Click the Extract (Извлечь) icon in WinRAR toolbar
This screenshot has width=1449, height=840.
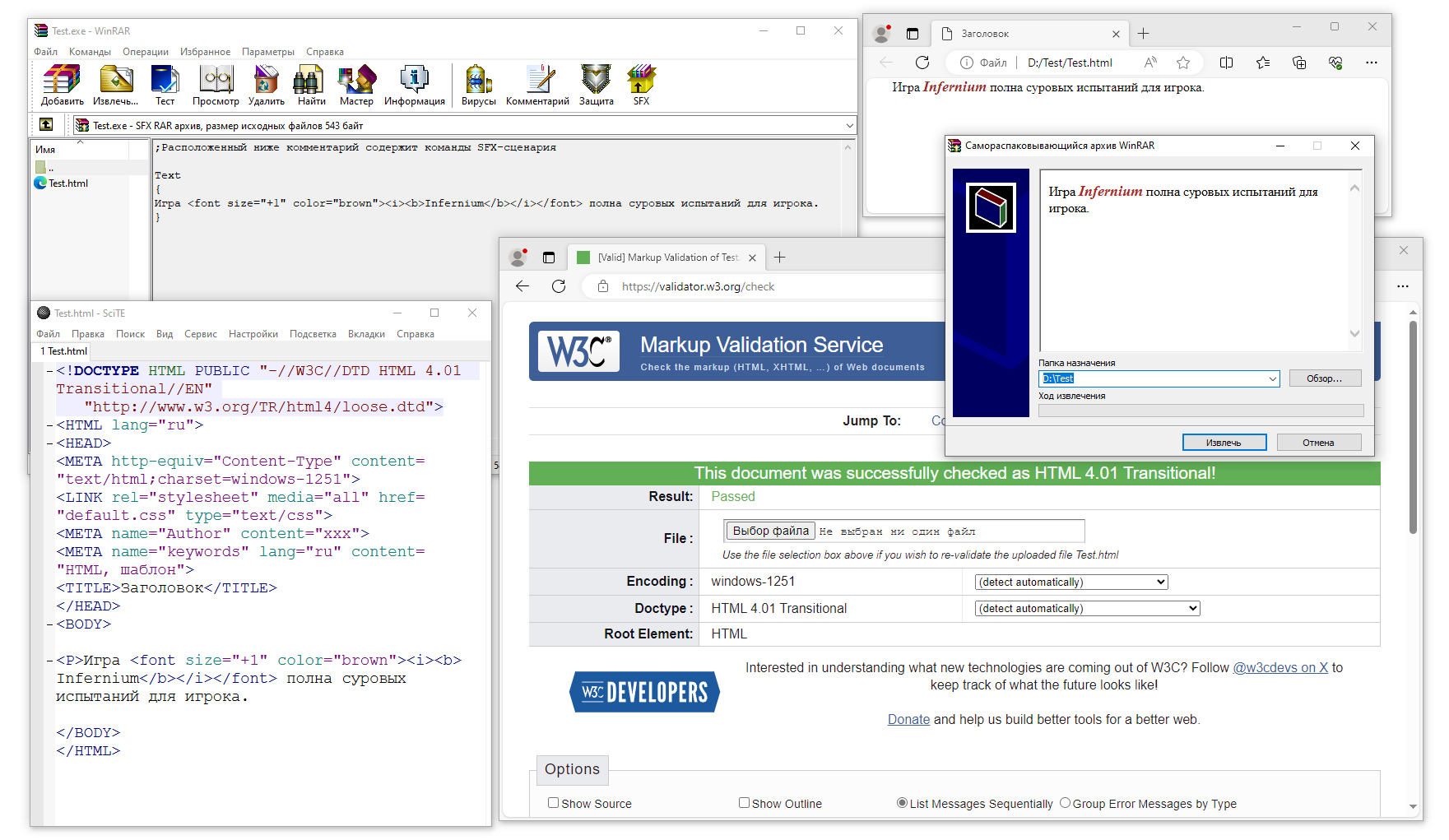(x=116, y=86)
